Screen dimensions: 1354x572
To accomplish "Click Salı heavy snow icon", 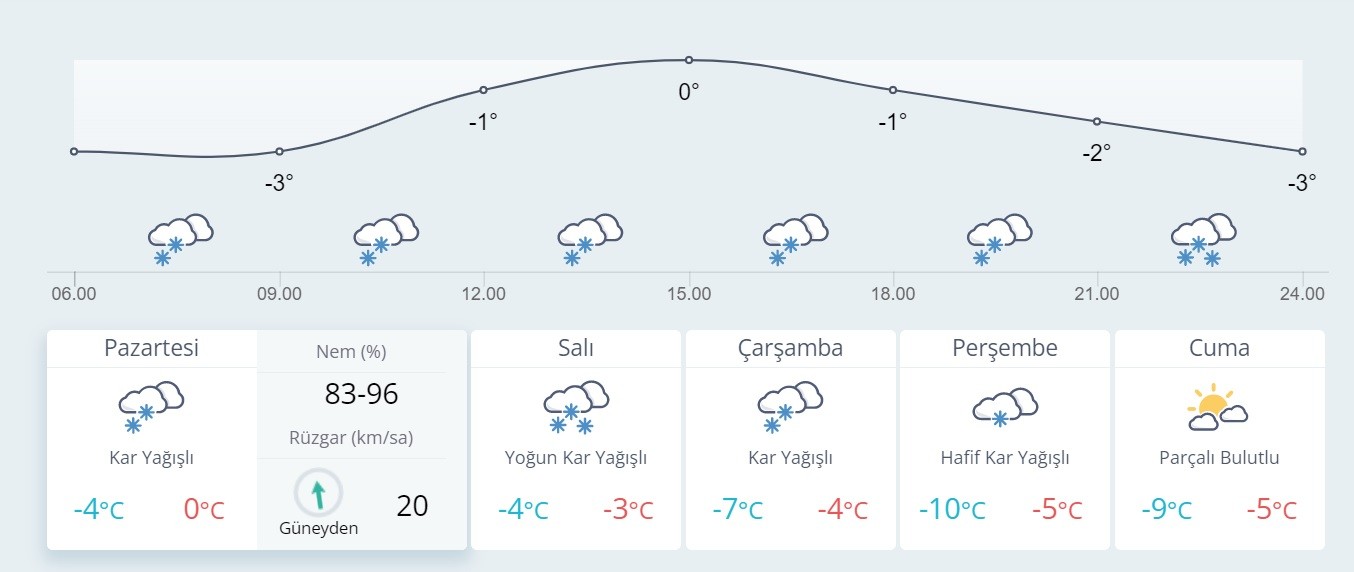I will 575,407.
